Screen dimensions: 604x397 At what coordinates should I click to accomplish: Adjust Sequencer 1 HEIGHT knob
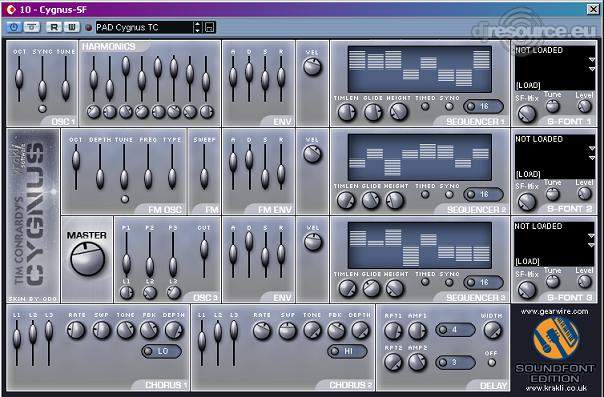tap(398, 112)
